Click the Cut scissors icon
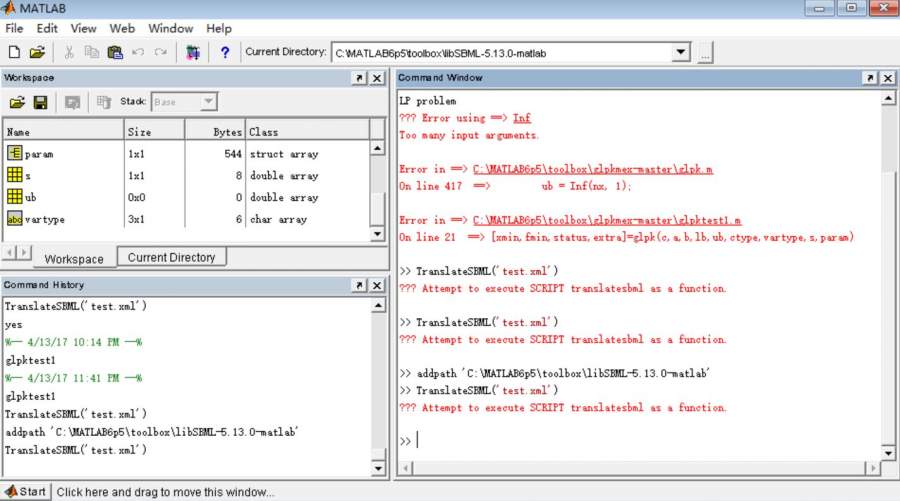 (69, 52)
